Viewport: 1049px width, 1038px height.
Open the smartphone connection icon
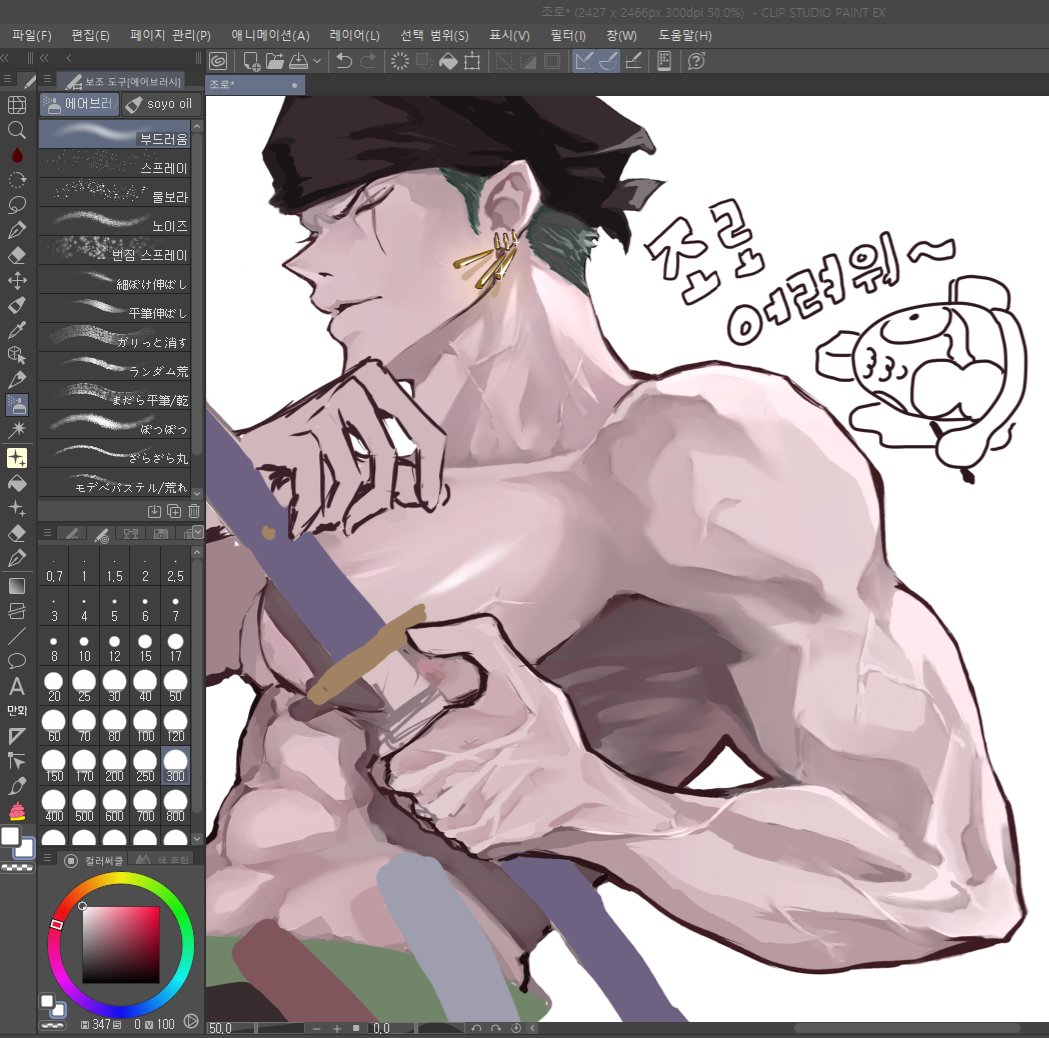click(664, 62)
